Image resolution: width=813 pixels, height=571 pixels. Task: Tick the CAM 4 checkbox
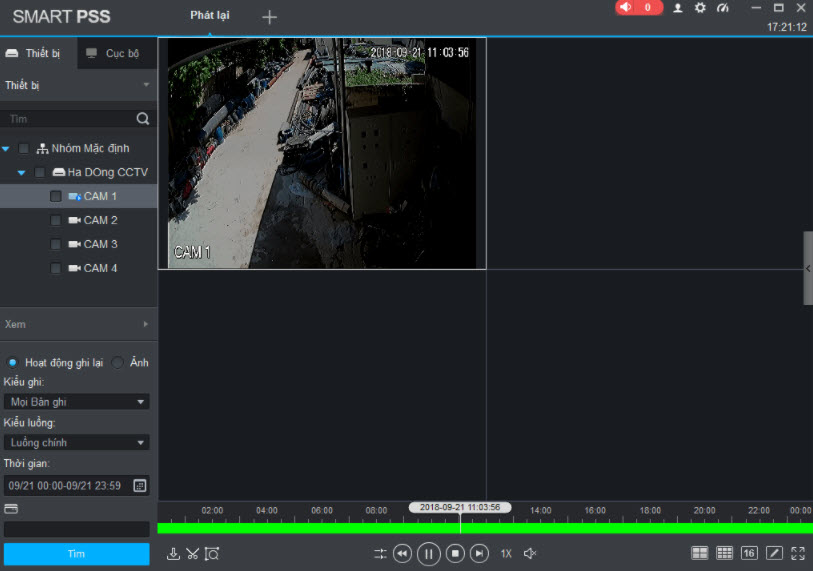point(56,268)
